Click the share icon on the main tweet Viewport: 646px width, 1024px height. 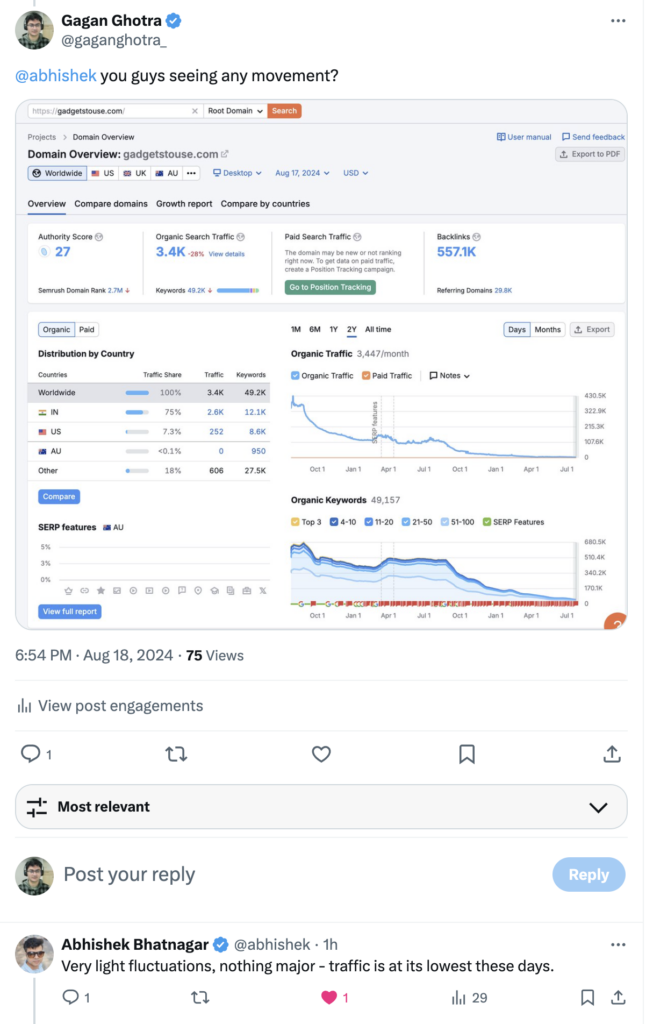(x=611, y=754)
